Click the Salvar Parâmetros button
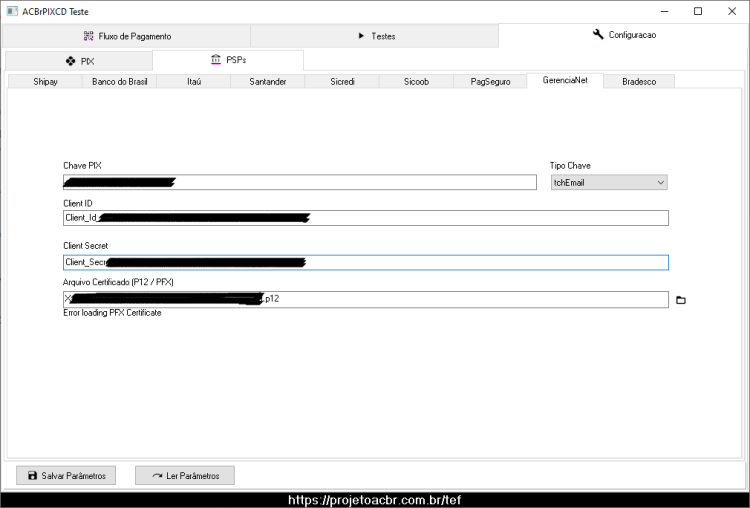Viewport: 750px width, 508px height. coord(66,475)
